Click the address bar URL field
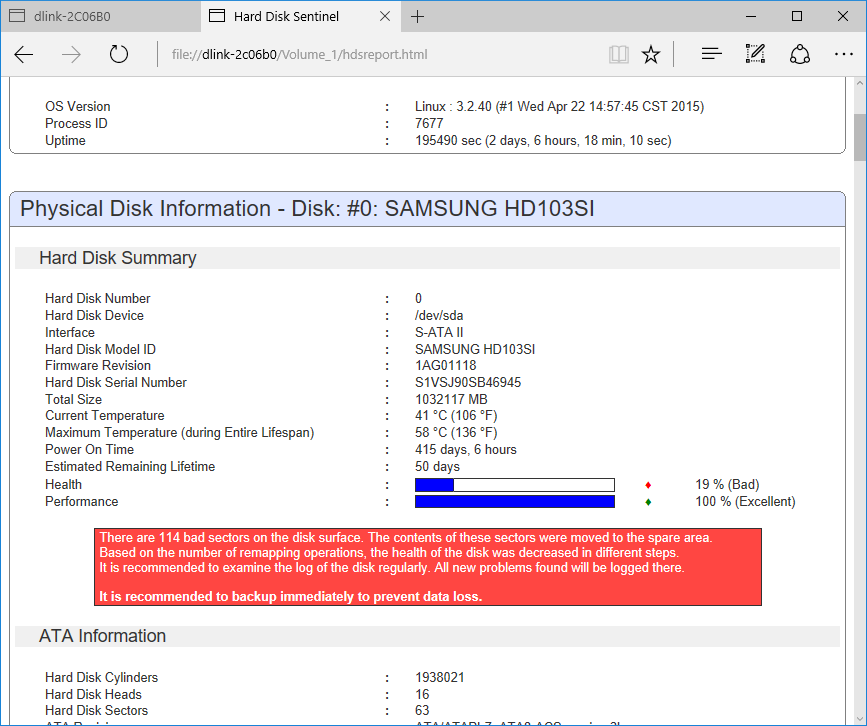 coord(382,54)
